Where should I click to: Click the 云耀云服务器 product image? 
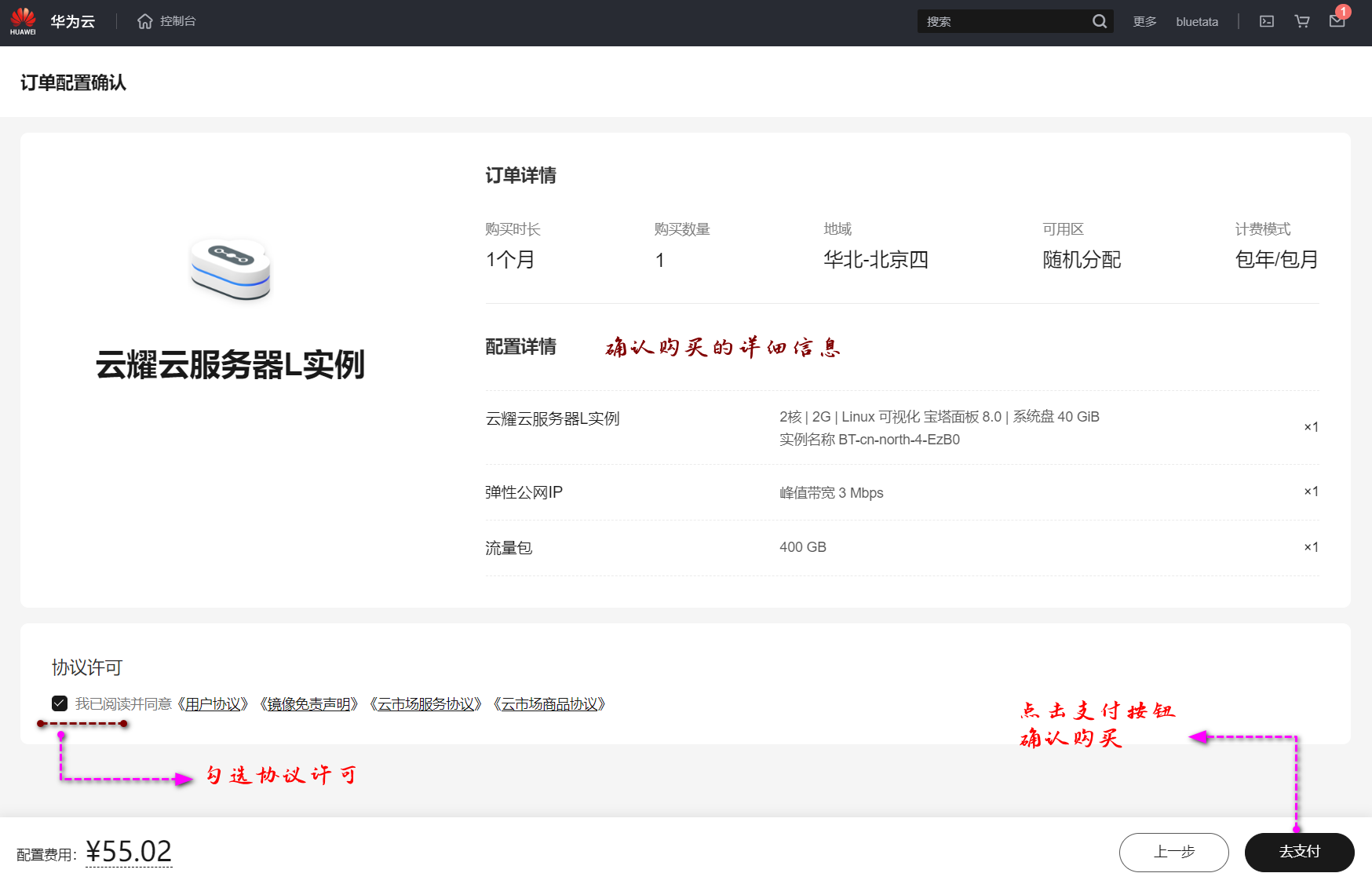(x=230, y=269)
